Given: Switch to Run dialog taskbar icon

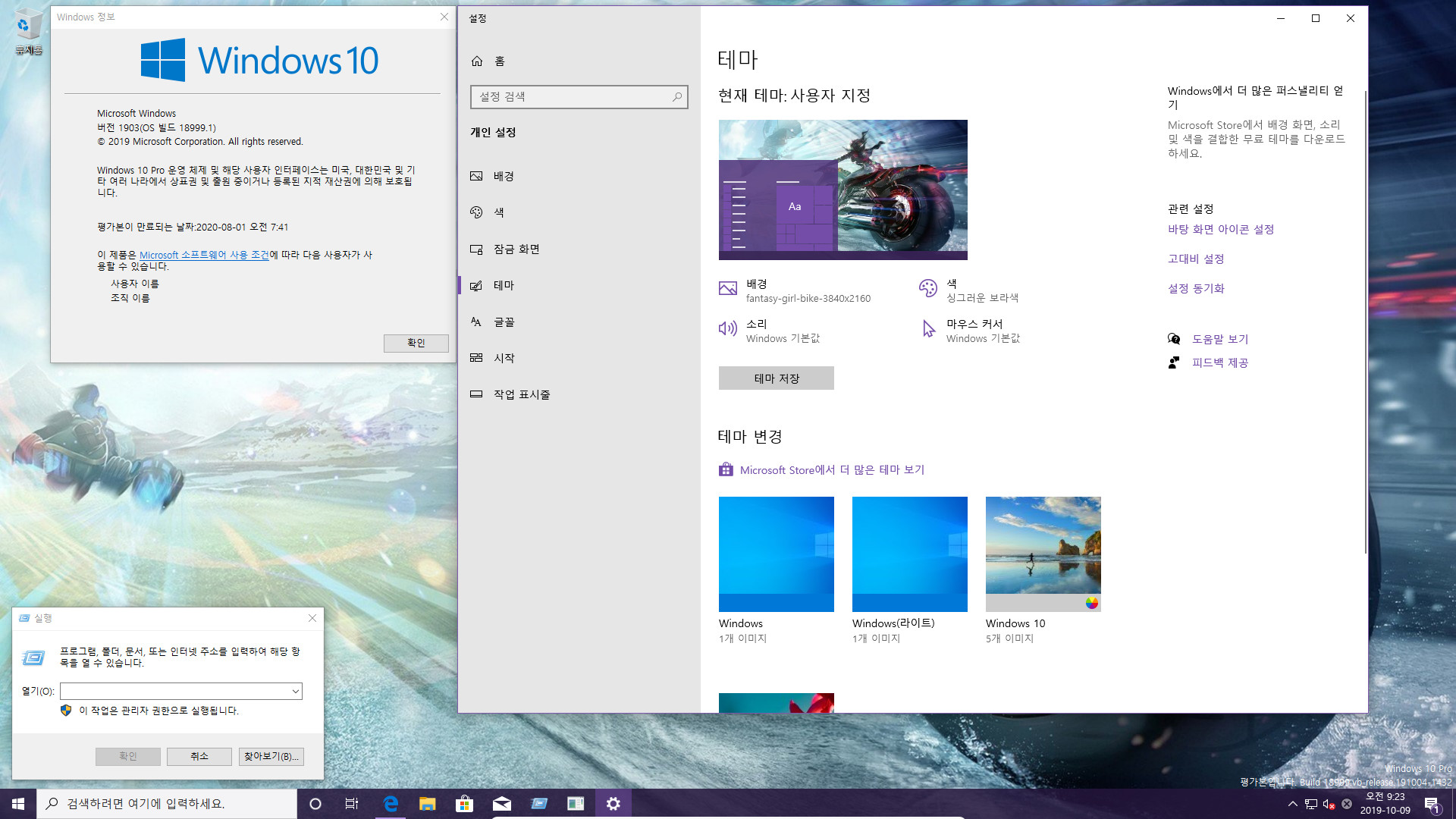Looking at the screenshot, I should (x=538, y=804).
